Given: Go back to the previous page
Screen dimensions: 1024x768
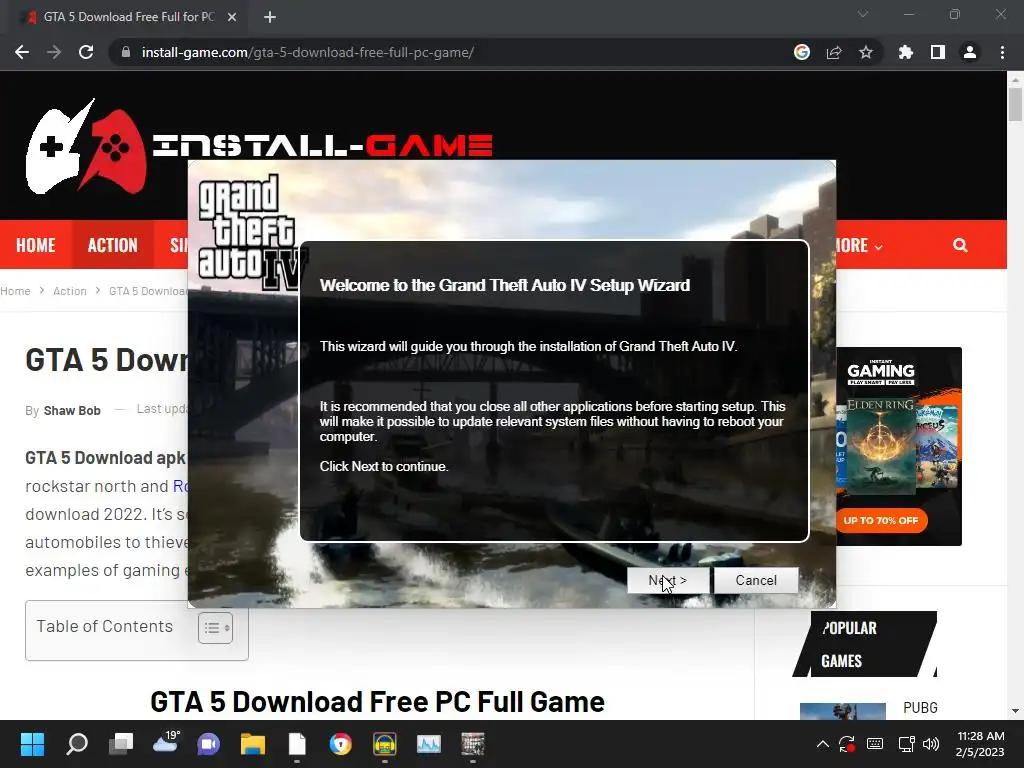Looking at the screenshot, I should pyautogui.click(x=22, y=52).
